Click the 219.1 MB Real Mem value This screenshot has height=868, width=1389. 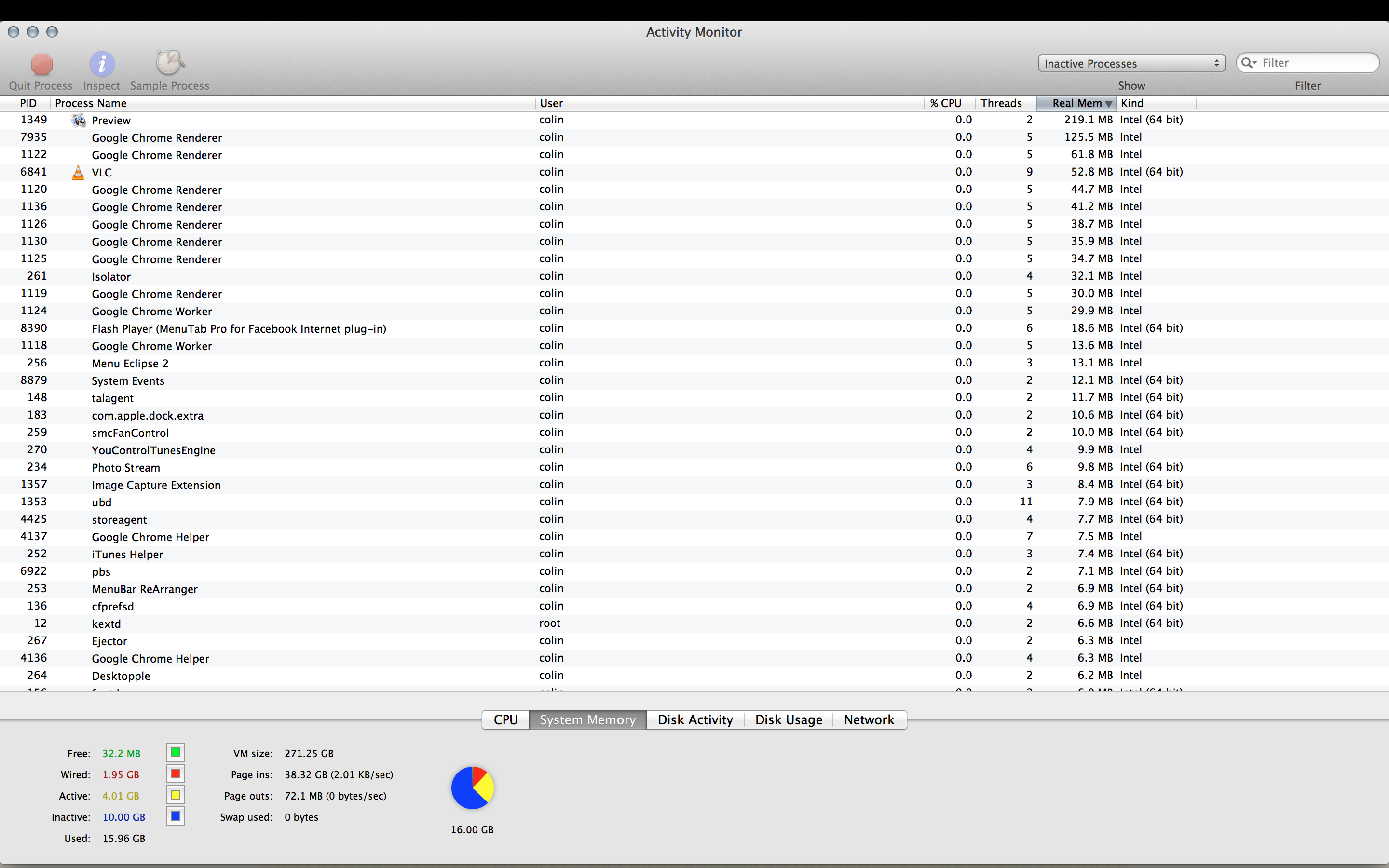1088,120
